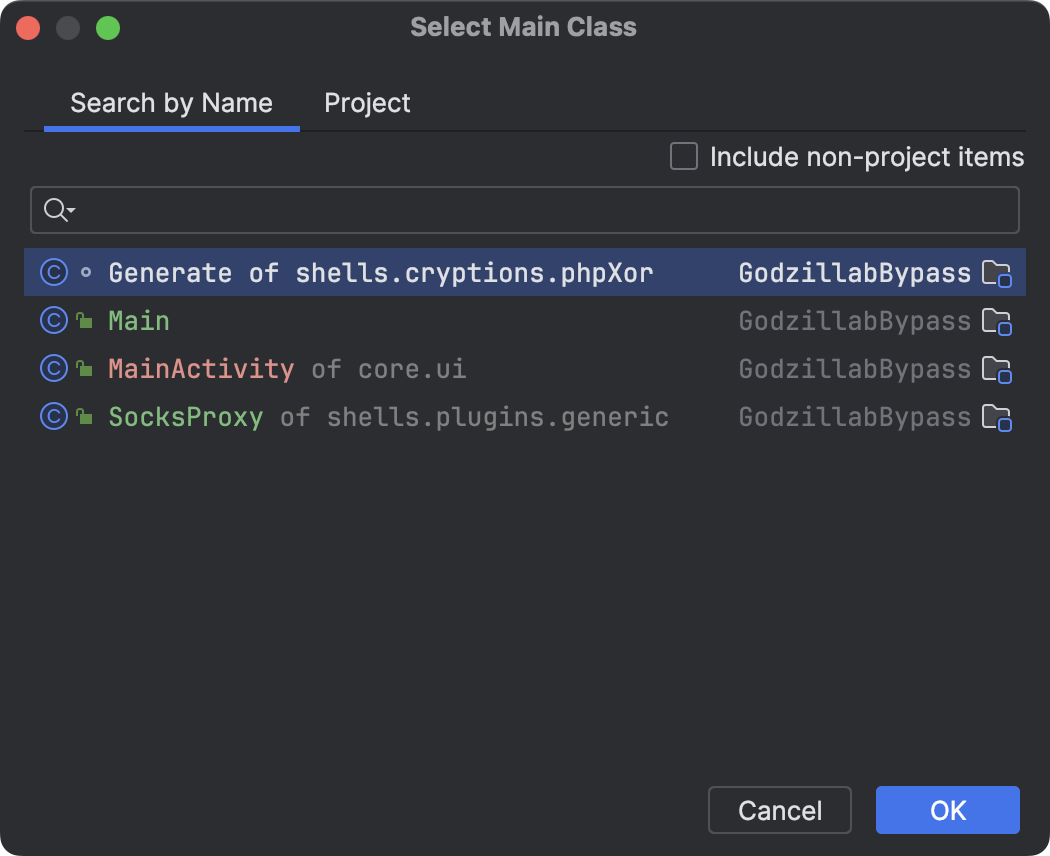The width and height of the screenshot is (1050, 856).
Task: Click the class icon beside SocksProxy
Action: 53,416
